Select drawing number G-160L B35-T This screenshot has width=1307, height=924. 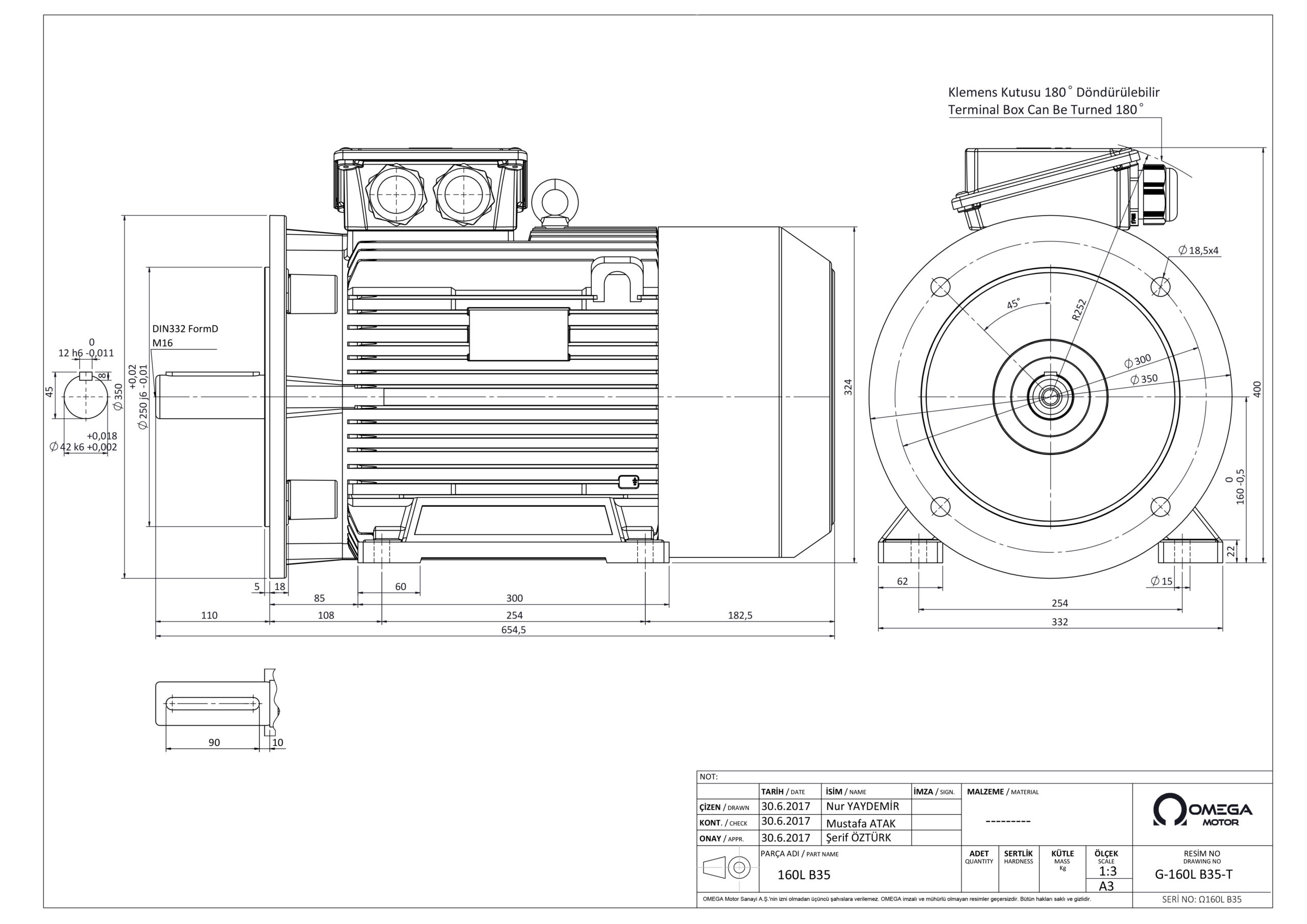pos(1194,875)
